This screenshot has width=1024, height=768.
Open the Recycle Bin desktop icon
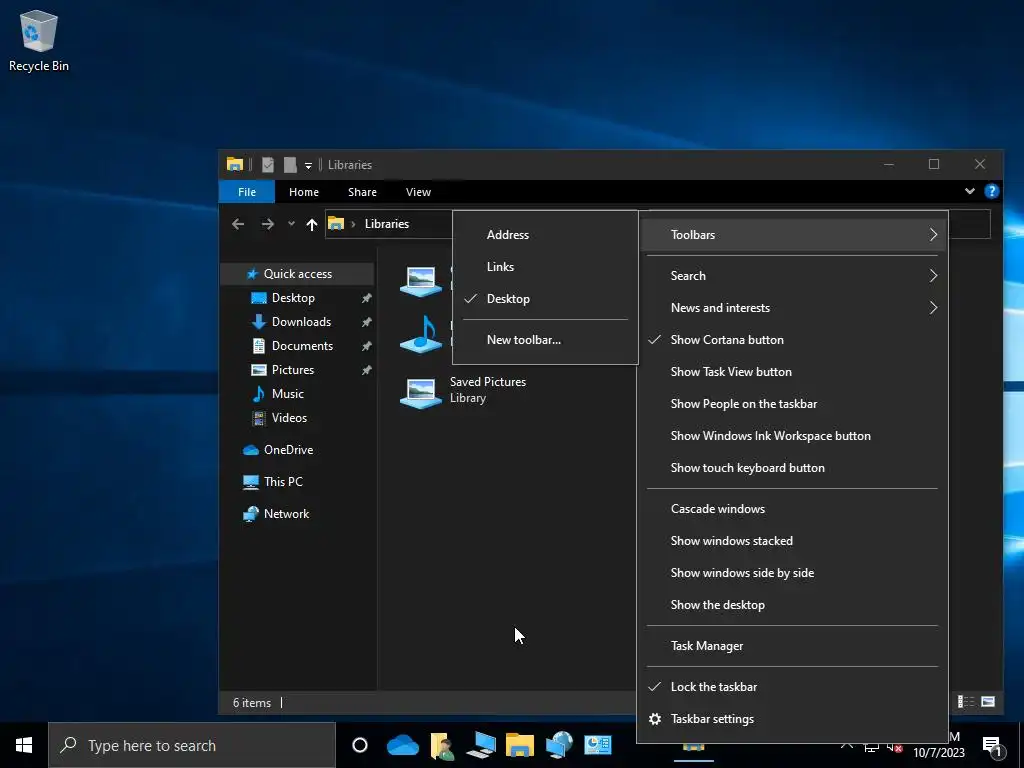39,40
